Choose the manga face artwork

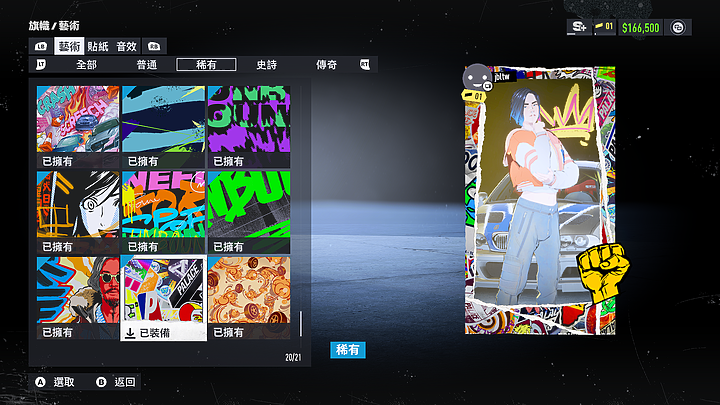click(78, 212)
